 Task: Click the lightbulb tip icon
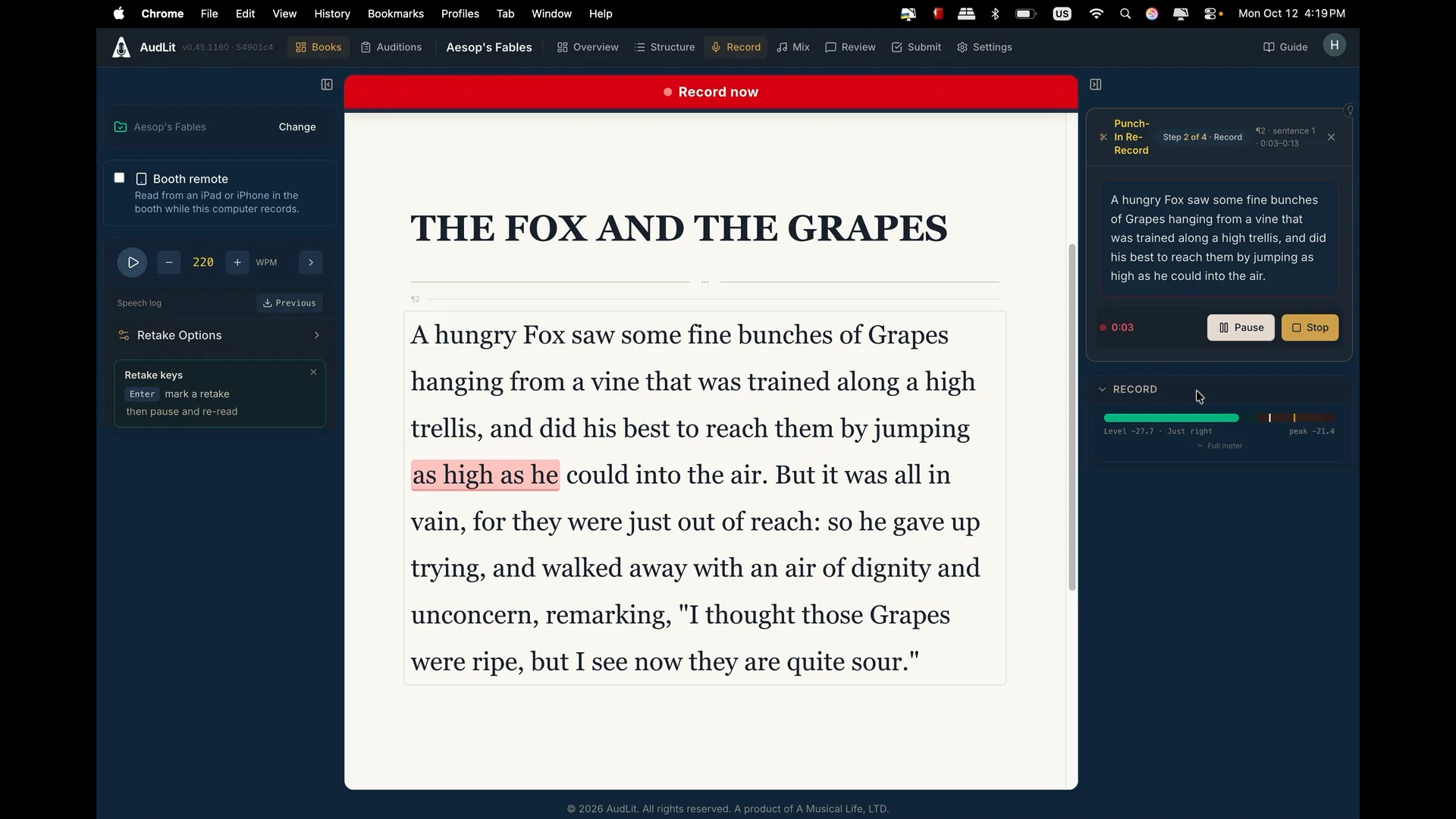[1350, 111]
